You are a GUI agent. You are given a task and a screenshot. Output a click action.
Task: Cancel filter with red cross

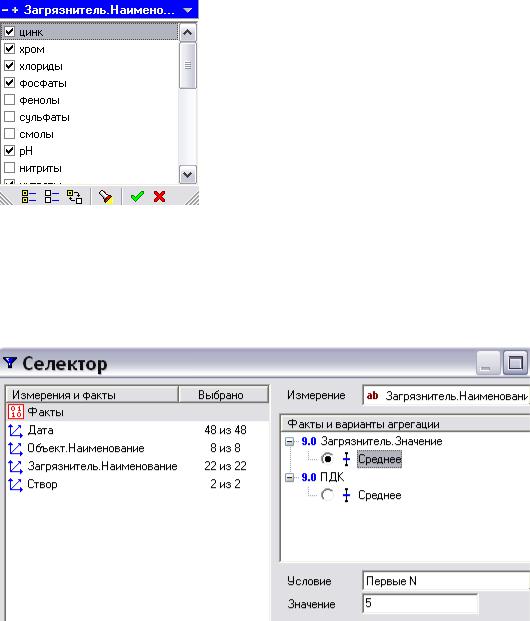pyautogui.click(x=160, y=196)
